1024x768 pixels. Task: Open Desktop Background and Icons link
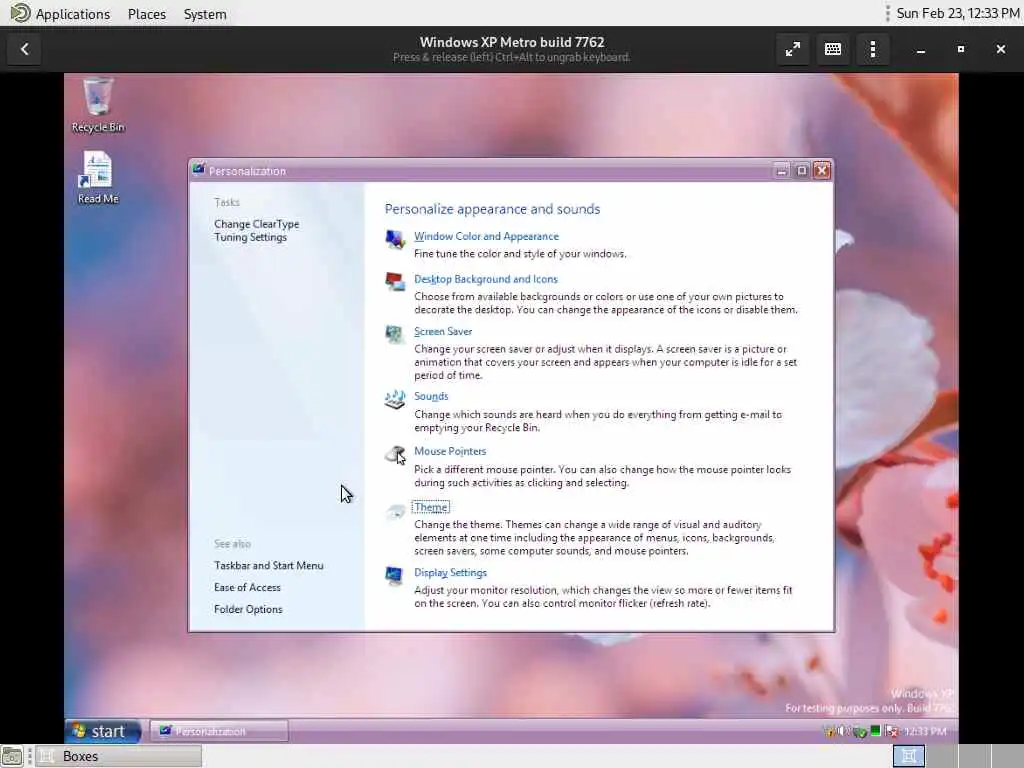(x=485, y=279)
